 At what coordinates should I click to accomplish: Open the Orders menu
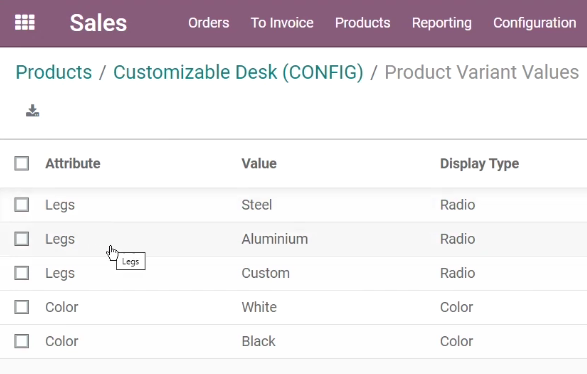click(209, 23)
